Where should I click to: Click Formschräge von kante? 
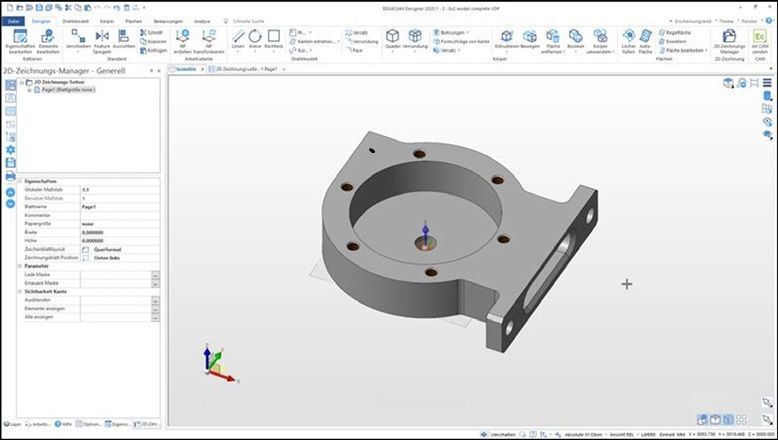click(x=461, y=42)
